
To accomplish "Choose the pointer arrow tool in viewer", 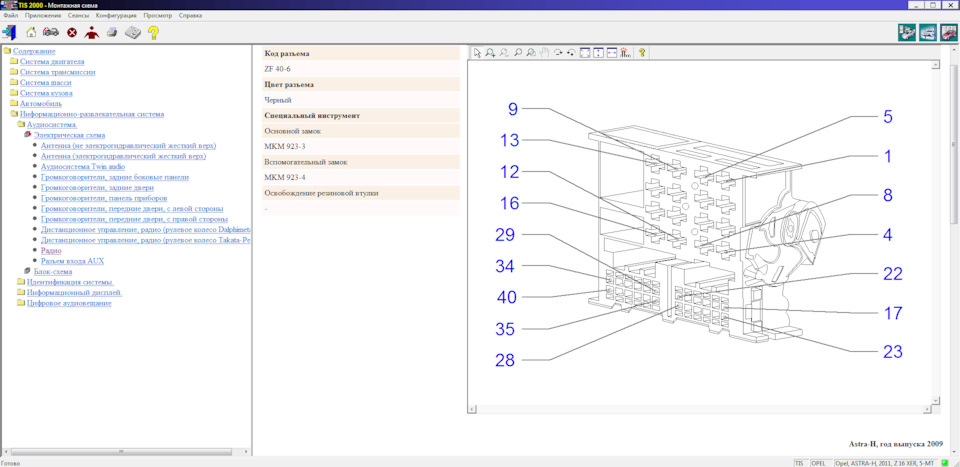I will (x=478, y=53).
